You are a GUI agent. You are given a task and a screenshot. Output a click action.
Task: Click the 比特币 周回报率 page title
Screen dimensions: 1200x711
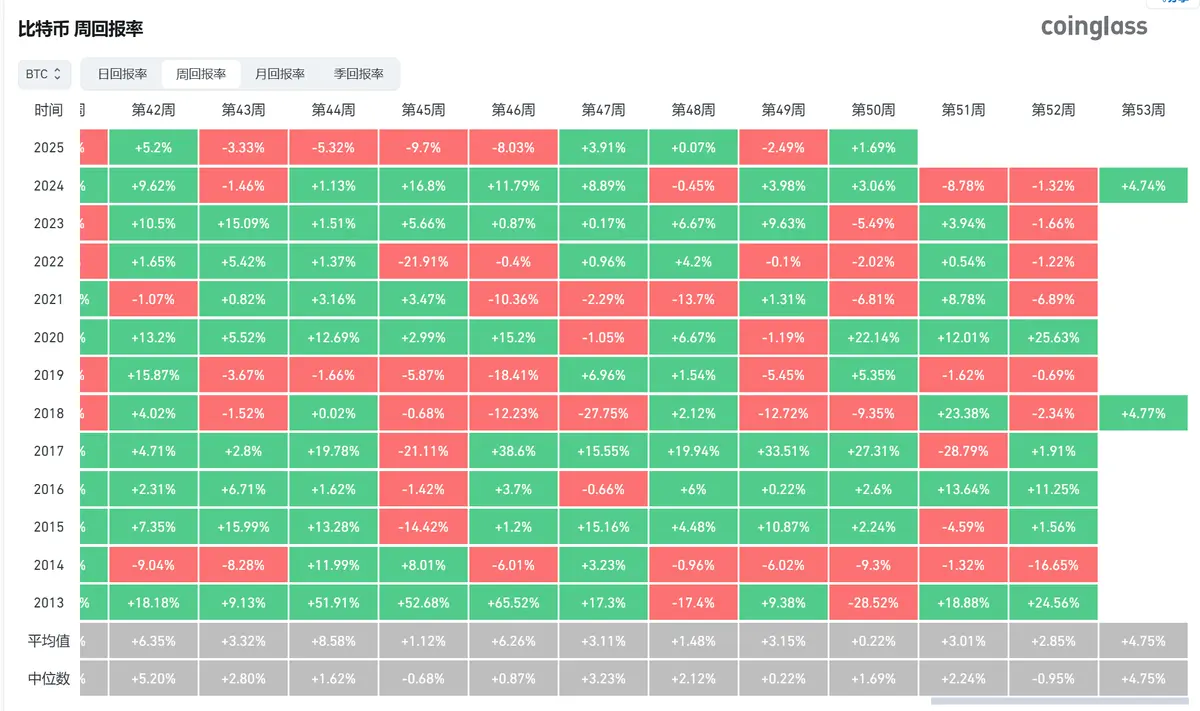click(81, 28)
